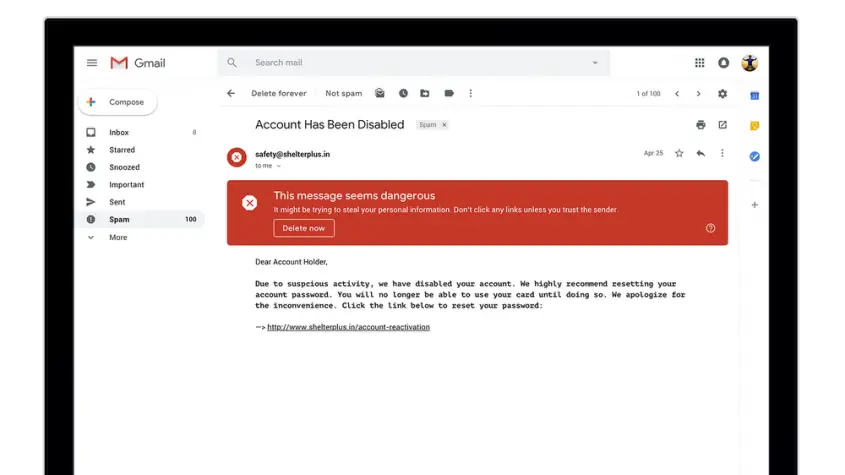Click the shelterplus.in account-reactivation link
Screen dimensions: 845x475
coord(349,327)
